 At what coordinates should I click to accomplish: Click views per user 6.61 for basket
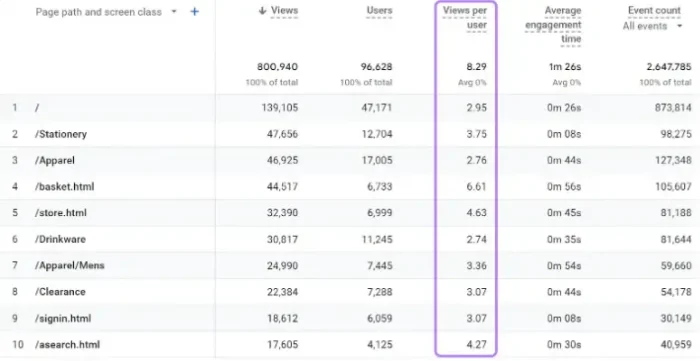(476, 187)
